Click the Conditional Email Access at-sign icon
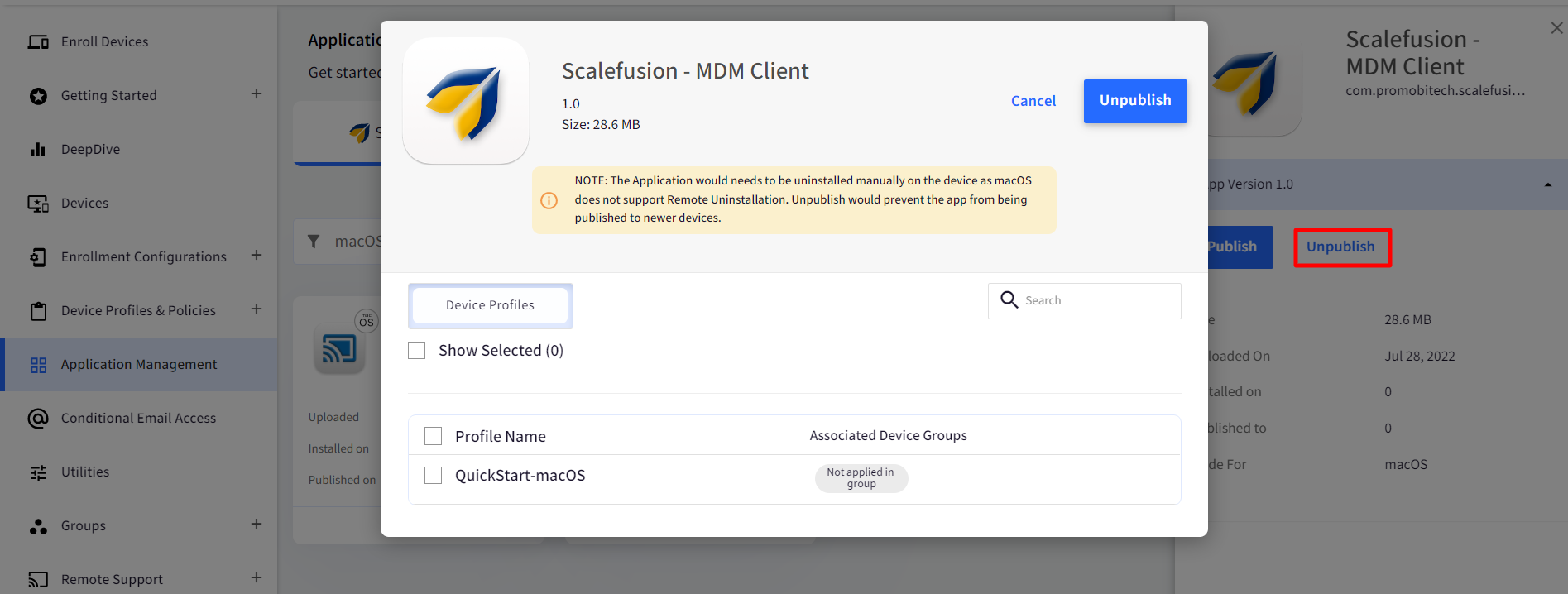1568x594 pixels. click(38, 419)
